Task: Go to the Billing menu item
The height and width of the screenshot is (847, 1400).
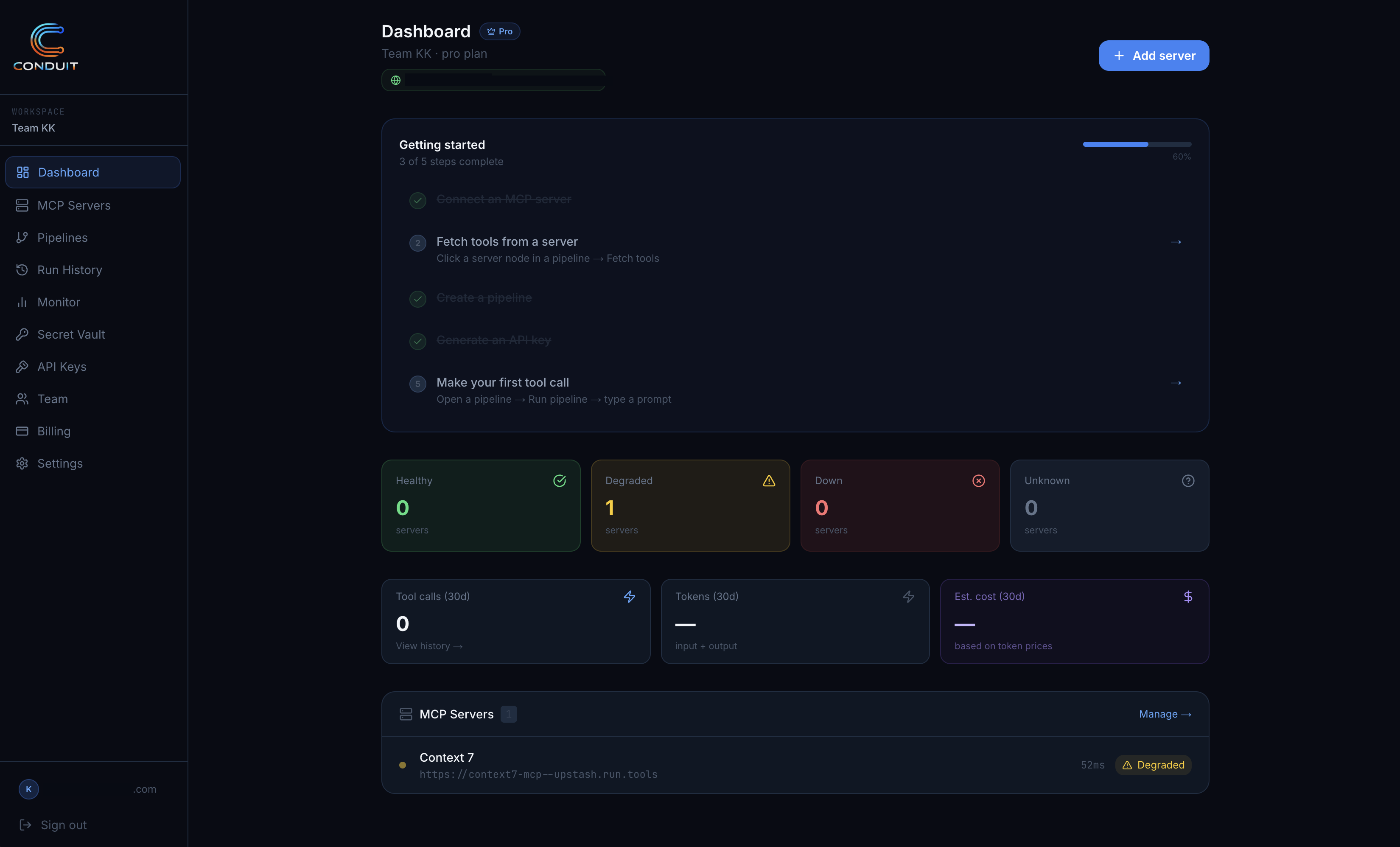Action: click(x=53, y=431)
